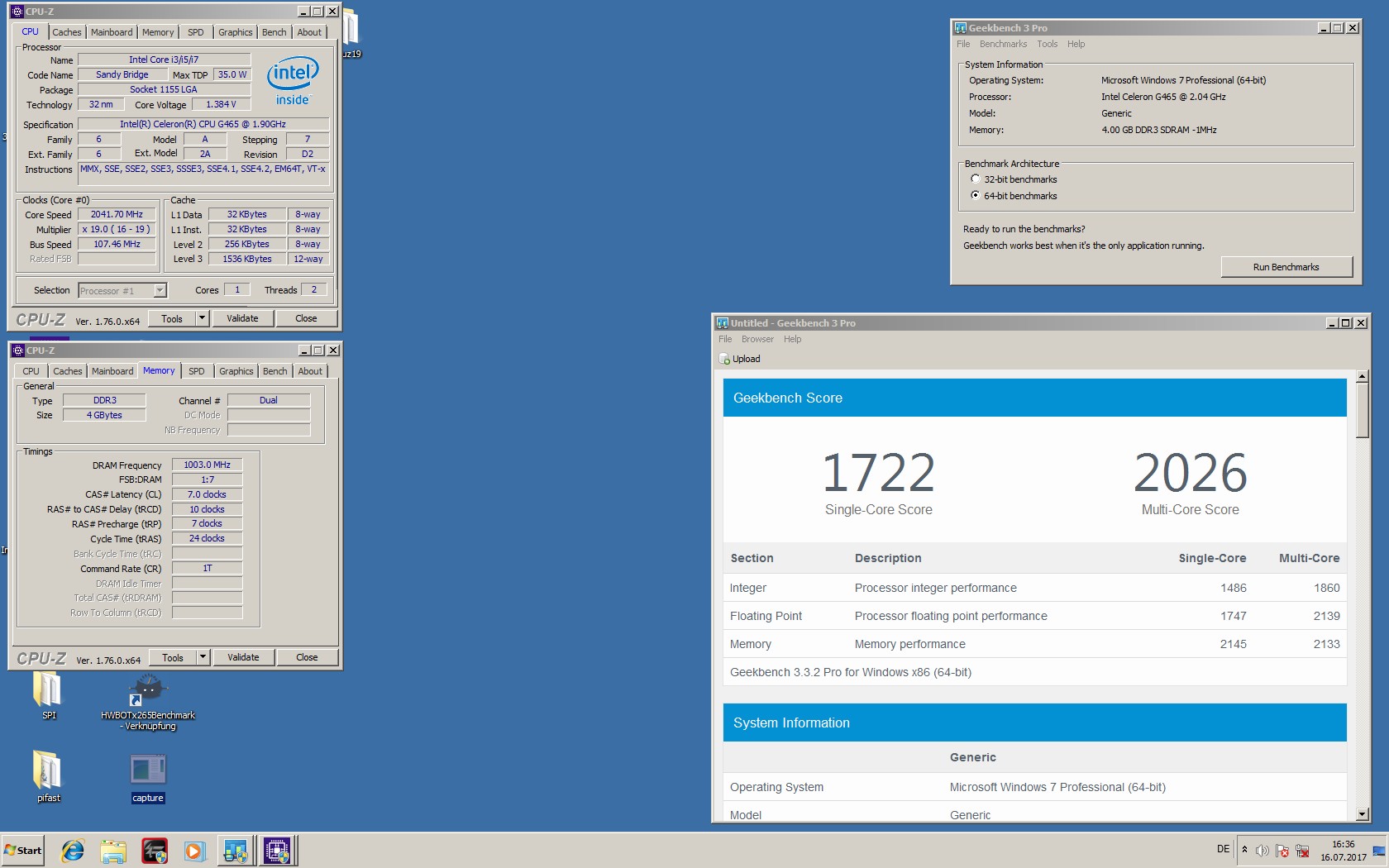This screenshot has height=868, width=1389.
Task: Click Close button in lower CPU-Z window
Action: [307, 657]
